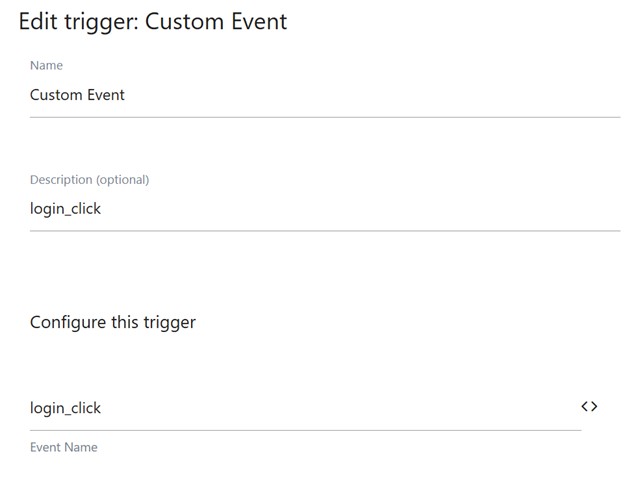Click the word "Edit" in page title
Screen dimensions: 627x484
(x=37, y=21)
